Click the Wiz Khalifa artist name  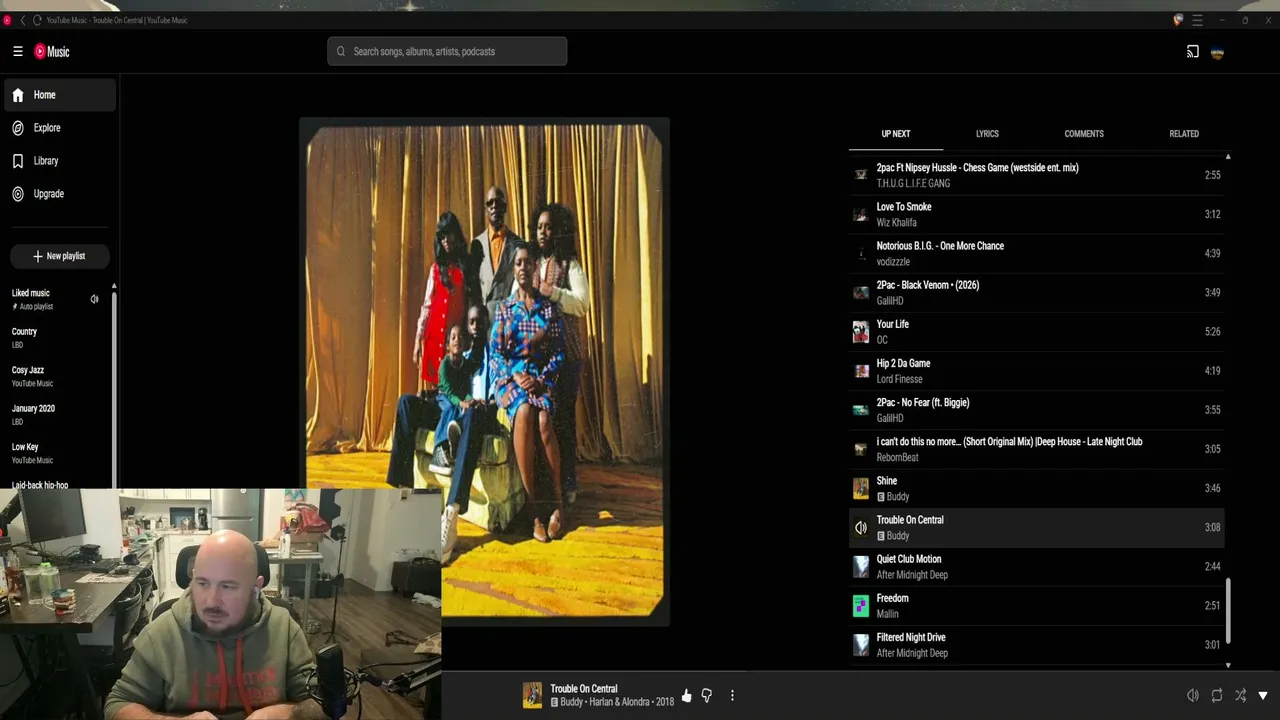click(896, 223)
